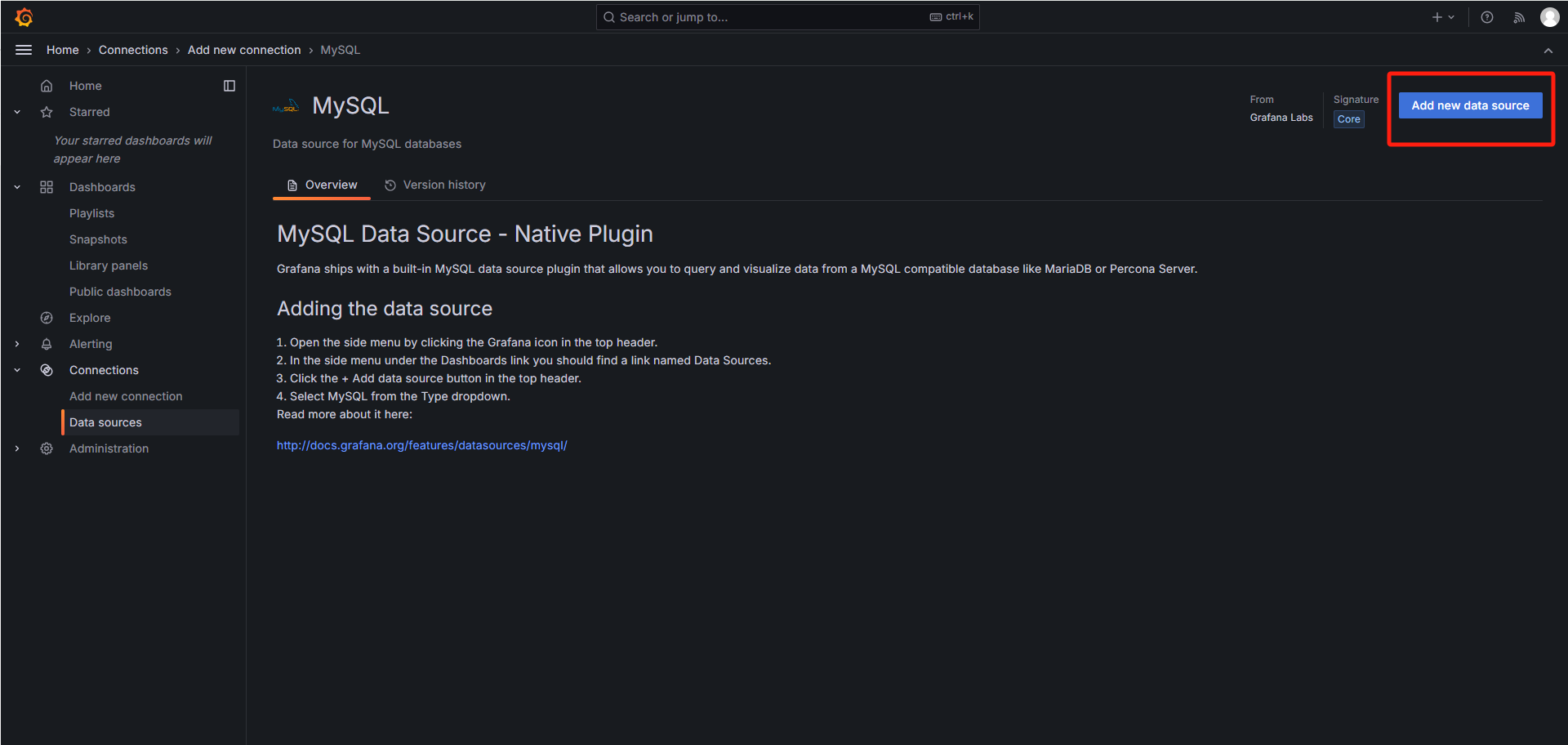Switch to the Version history tab
Image resolution: width=1568 pixels, height=745 pixels.
[x=435, y=185]
